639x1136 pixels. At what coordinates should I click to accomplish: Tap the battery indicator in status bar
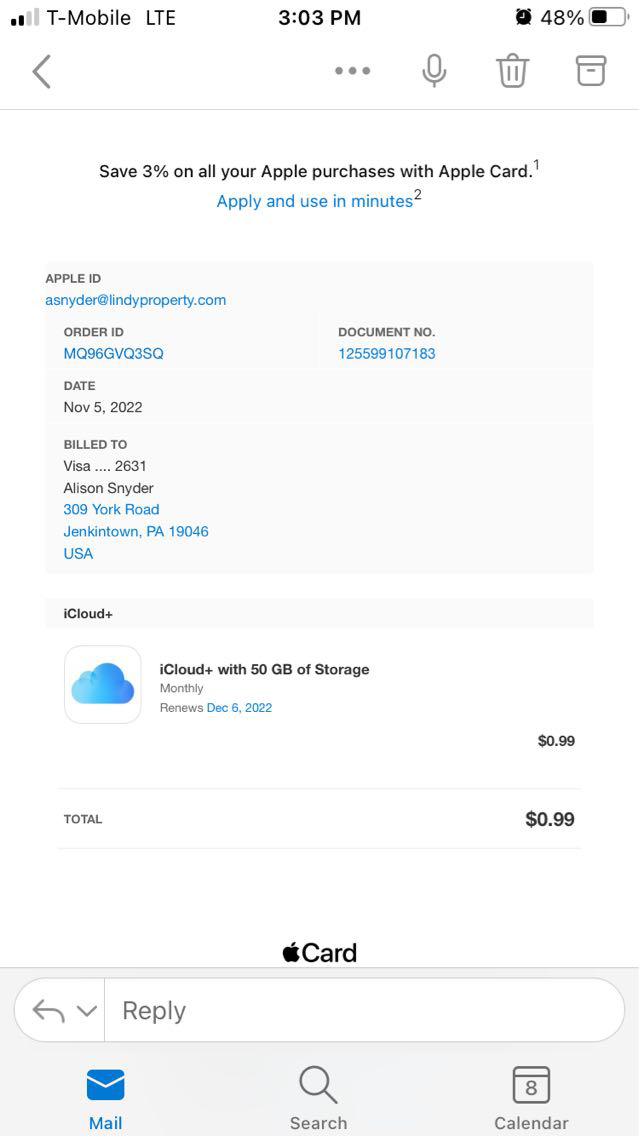(x=608, y=17)
